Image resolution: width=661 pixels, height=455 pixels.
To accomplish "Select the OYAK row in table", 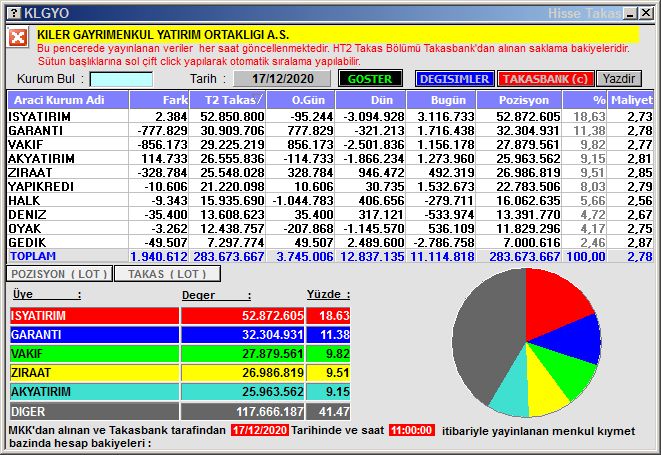I will pyautogui.click(x=330, y=228).
